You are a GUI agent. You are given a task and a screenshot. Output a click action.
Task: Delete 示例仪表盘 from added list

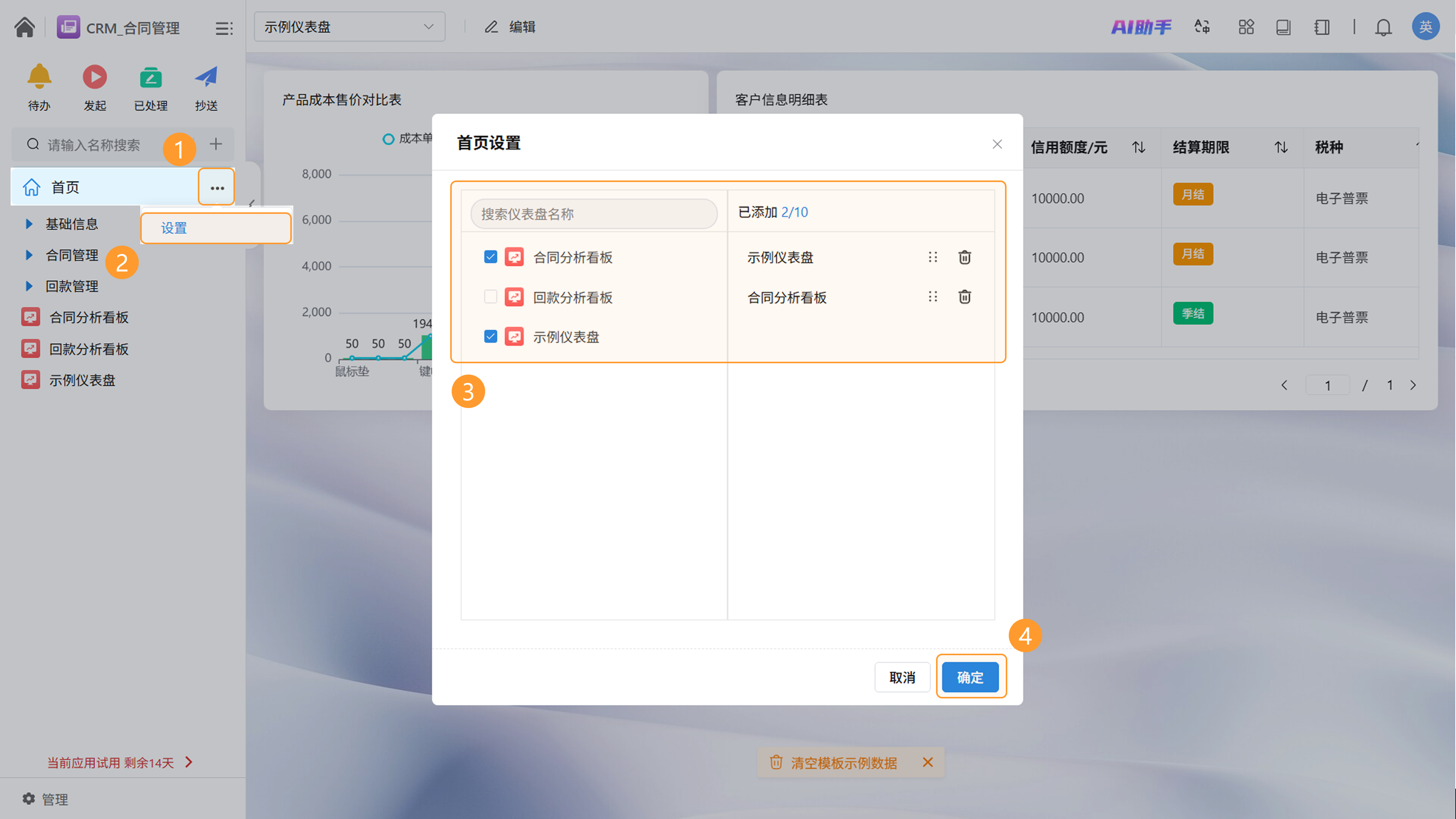[964, 257]
